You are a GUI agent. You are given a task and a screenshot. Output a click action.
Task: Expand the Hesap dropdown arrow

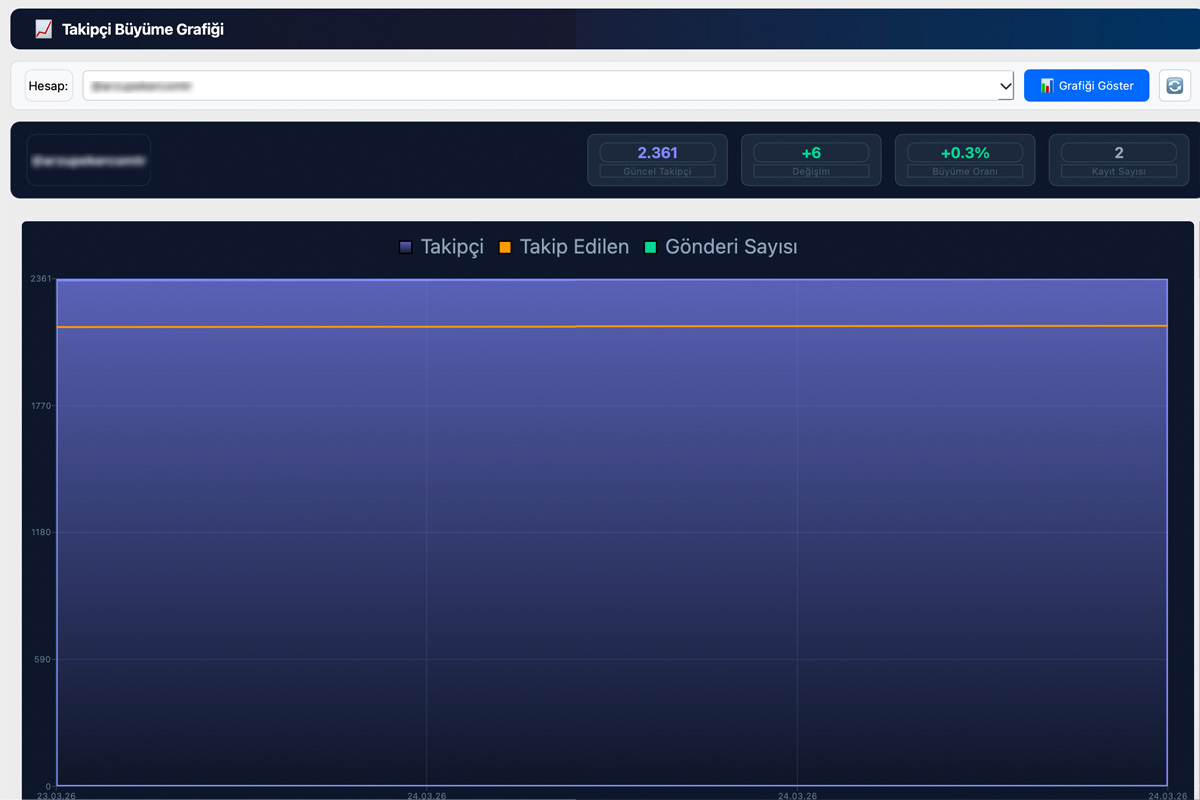pos(1005,87)
